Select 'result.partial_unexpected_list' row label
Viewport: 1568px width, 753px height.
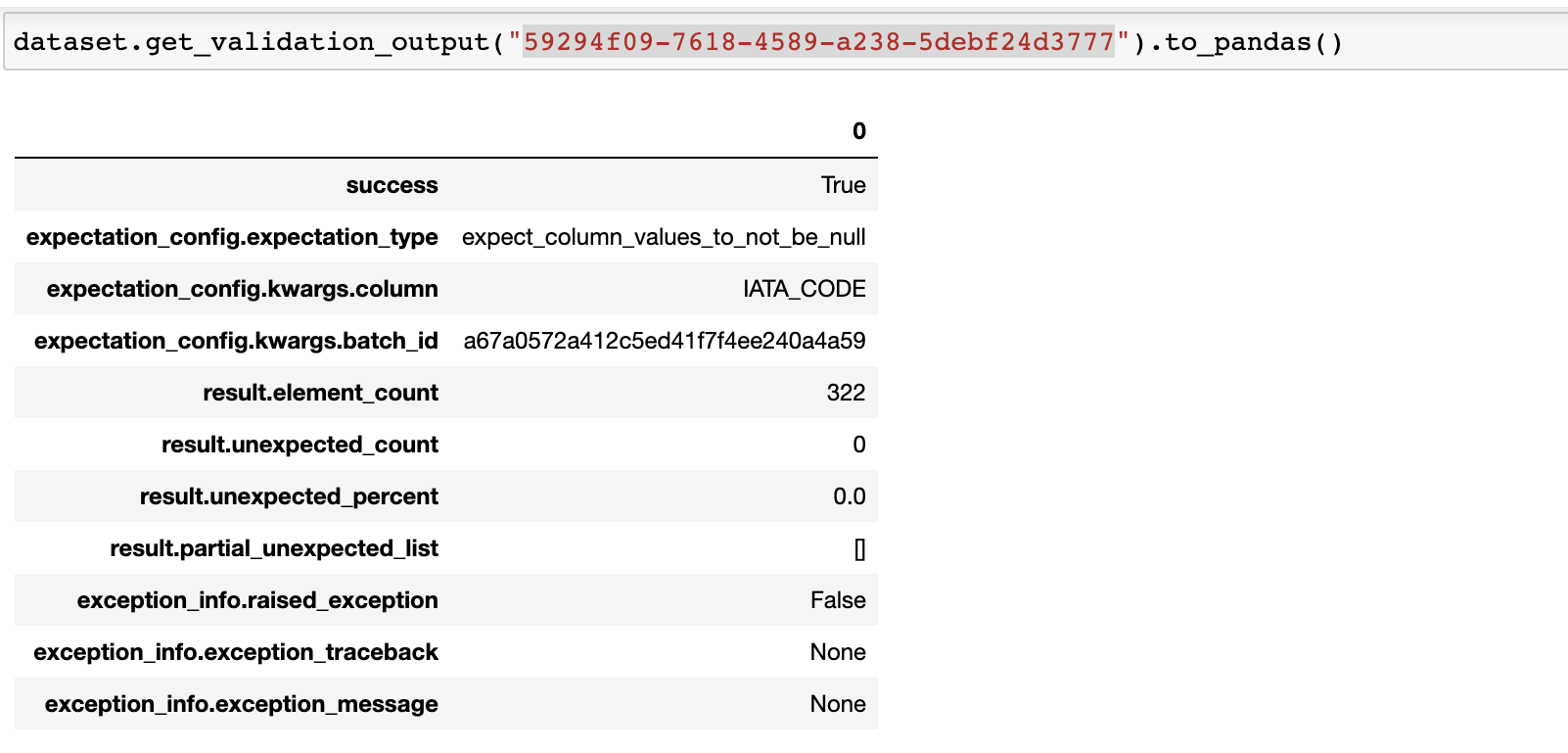tap(274, 548)
